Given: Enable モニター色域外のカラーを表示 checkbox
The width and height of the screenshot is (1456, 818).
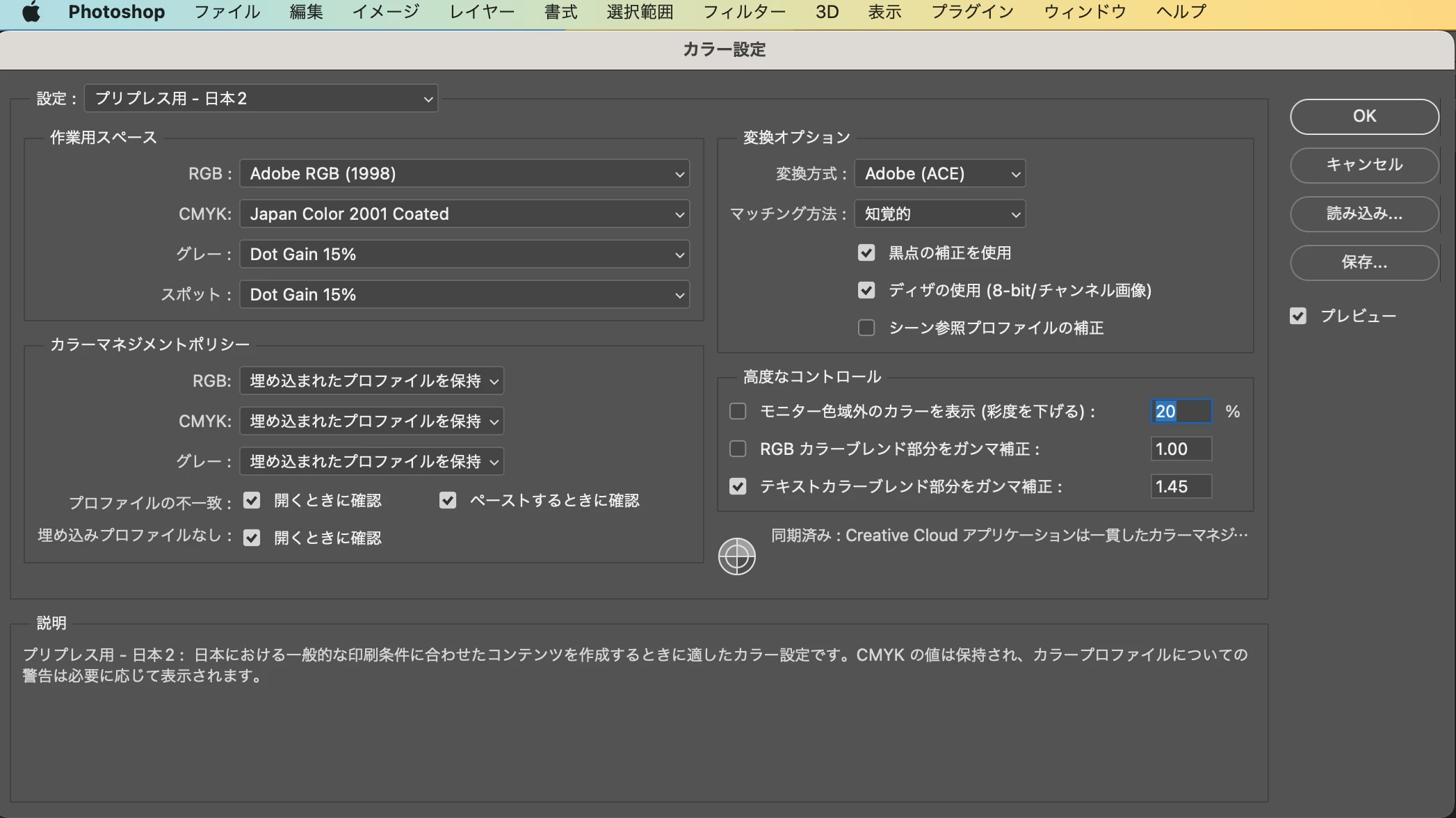Looking at the screenshot, I should 738,411.
